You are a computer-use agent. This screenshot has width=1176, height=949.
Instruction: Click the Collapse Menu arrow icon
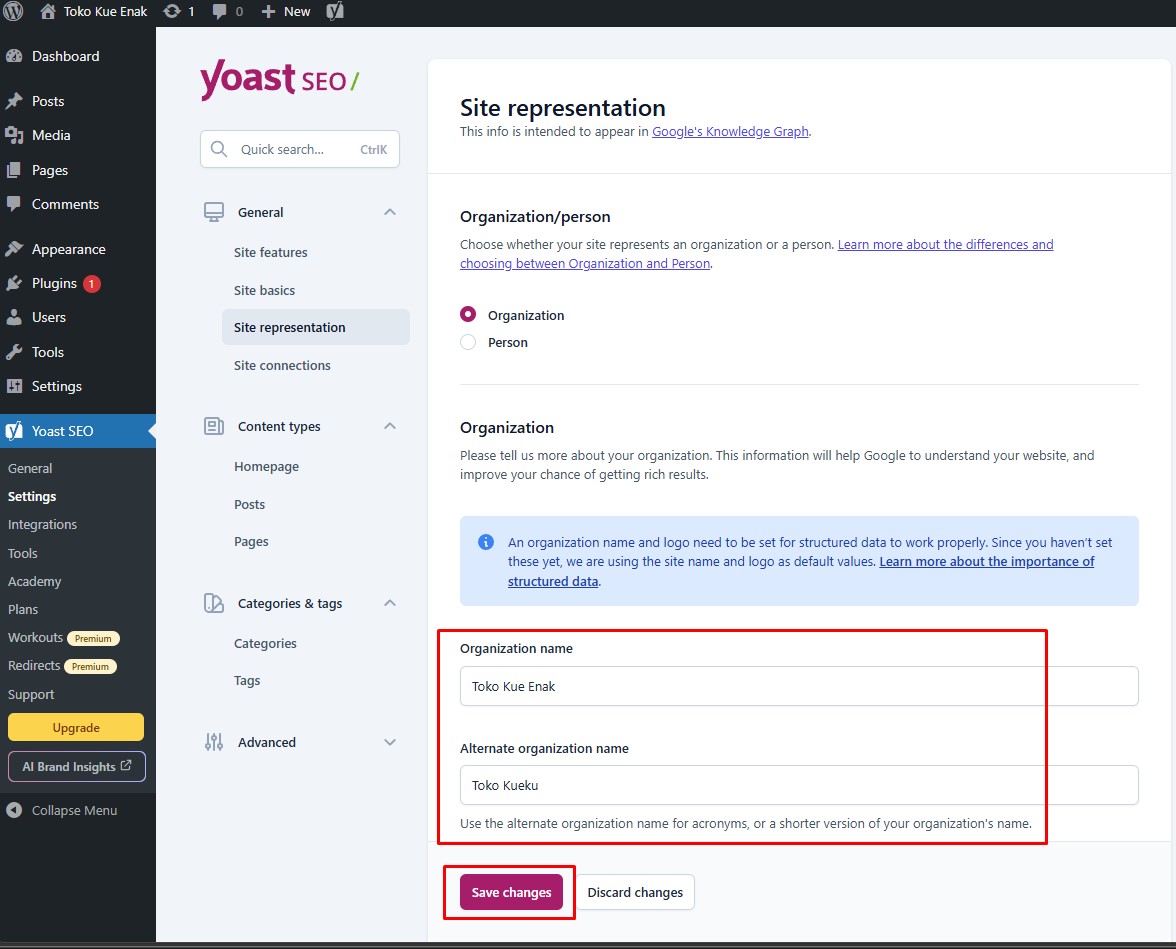(x=14, y=810)
